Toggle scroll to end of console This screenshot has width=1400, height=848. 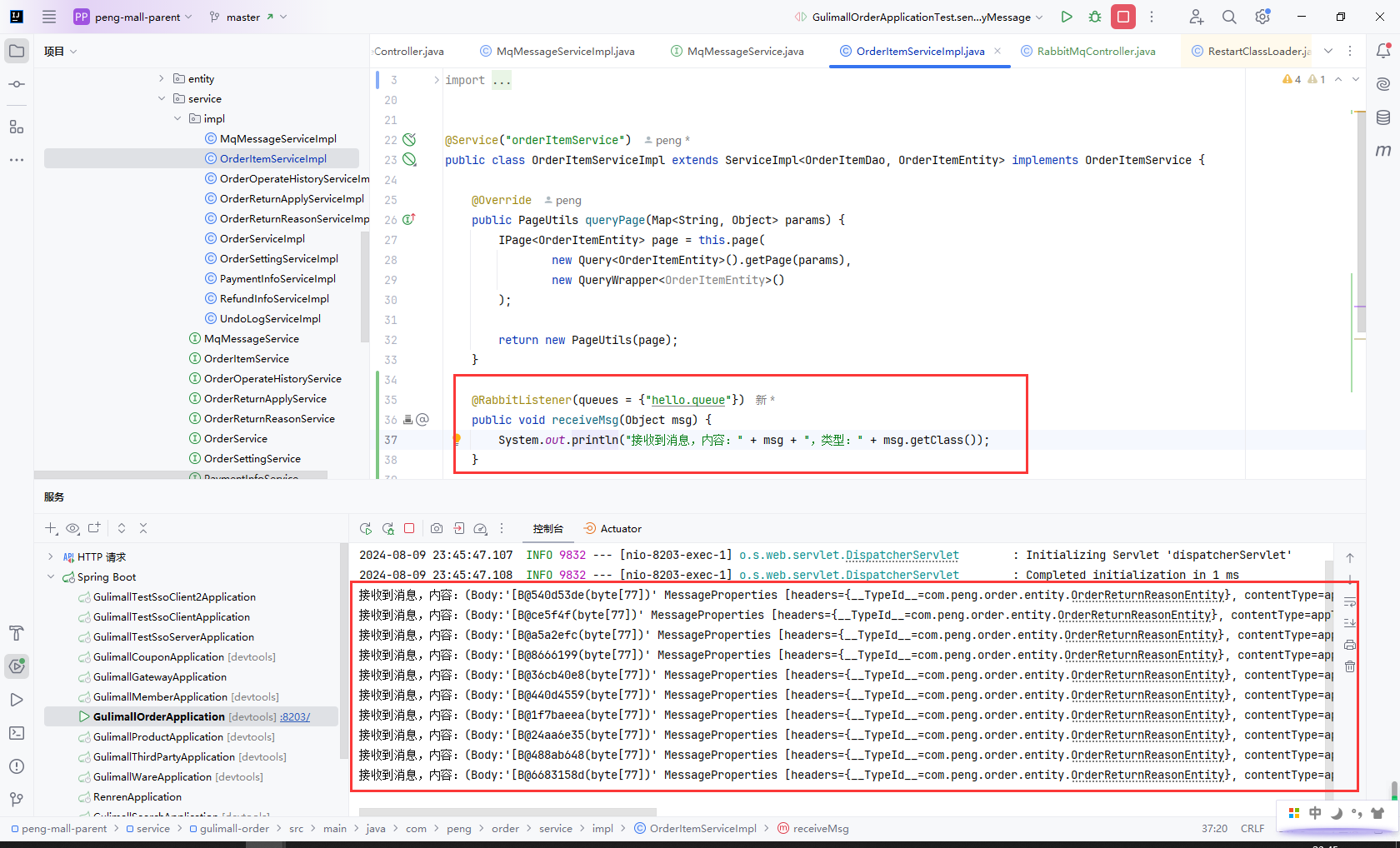pos(1350,623)
